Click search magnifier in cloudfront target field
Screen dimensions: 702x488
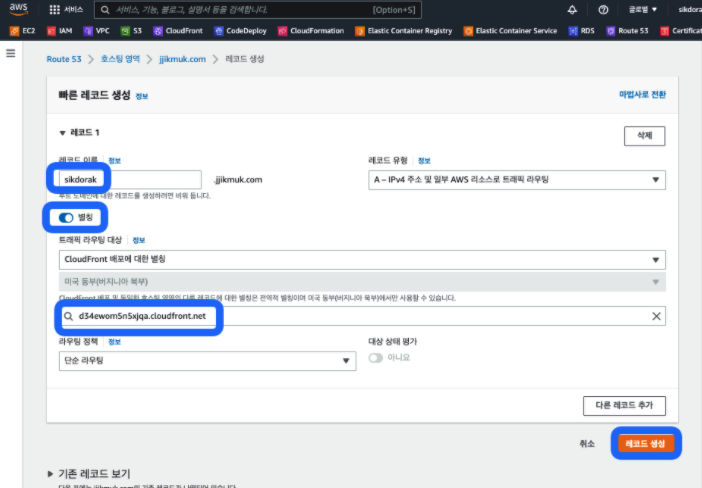[x=68, y=316]
